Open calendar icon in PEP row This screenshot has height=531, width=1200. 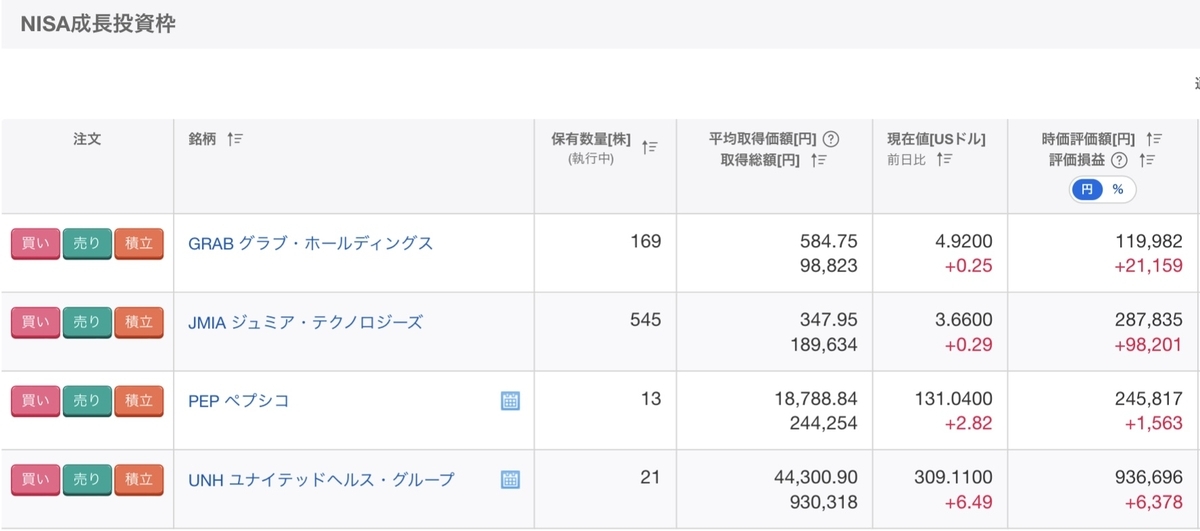(510, 401)
